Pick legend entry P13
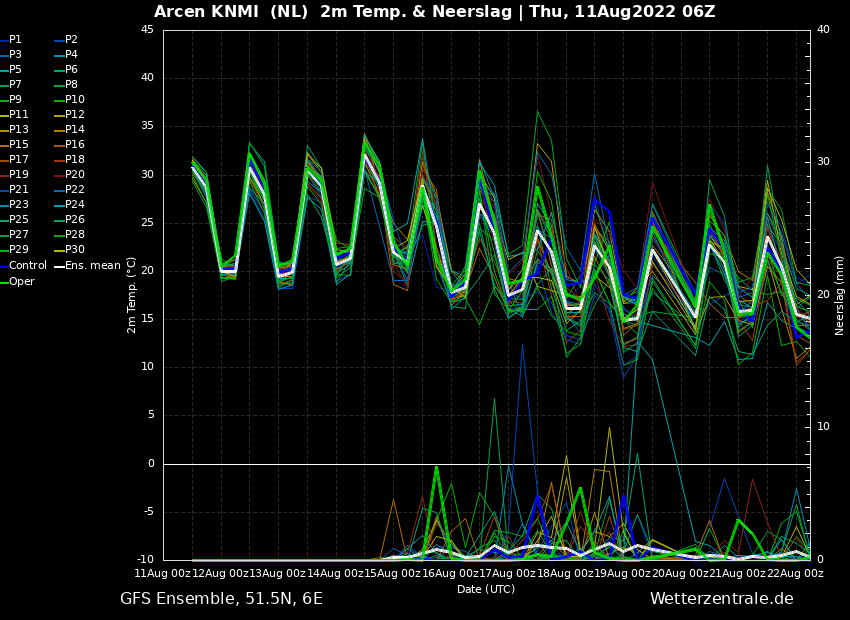The width and height of the screenshot is (850, 620). pyautogui.click(x=18, y=130)
